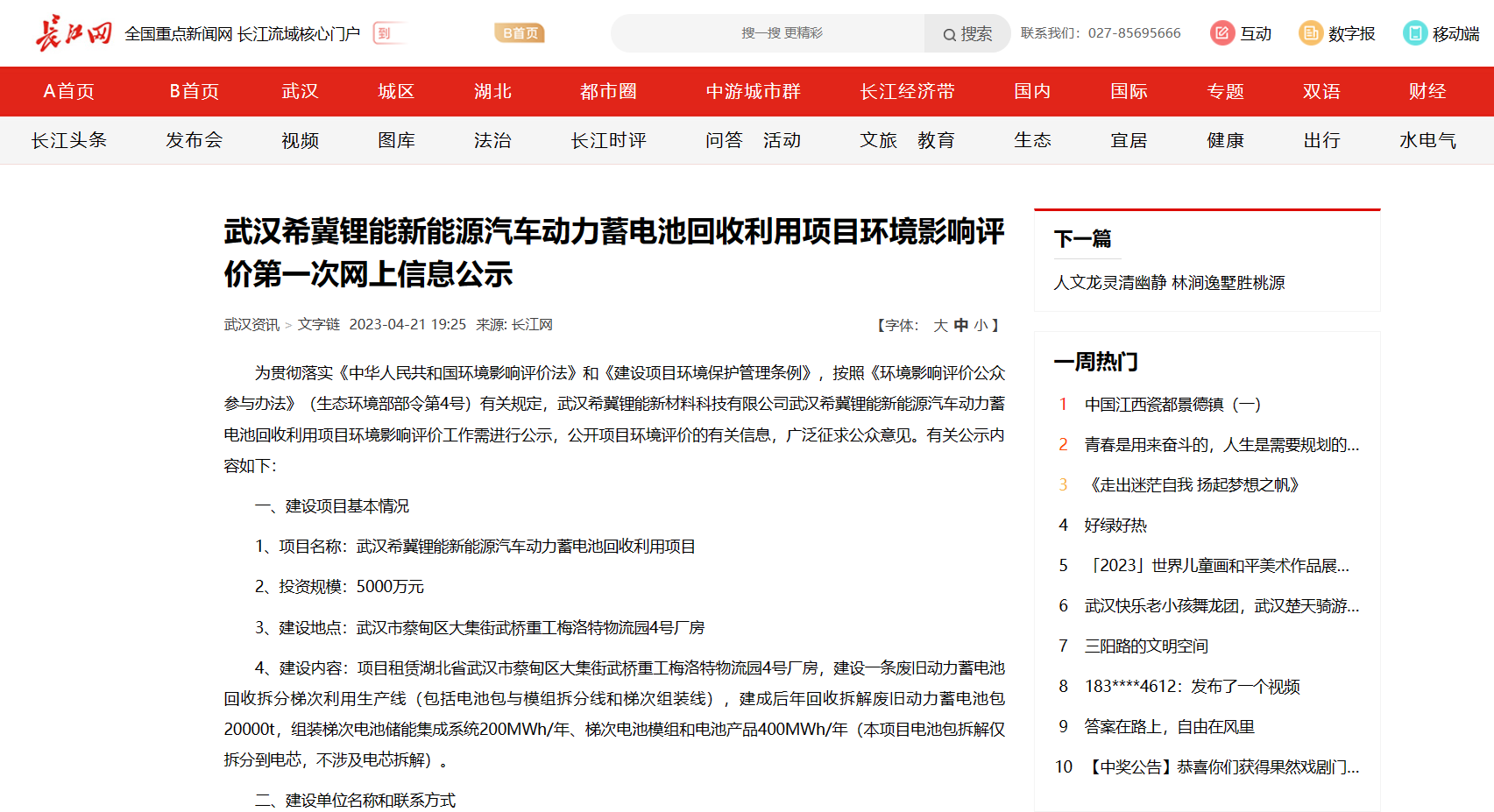Open the 问答 link

click(x=724, y=140)
